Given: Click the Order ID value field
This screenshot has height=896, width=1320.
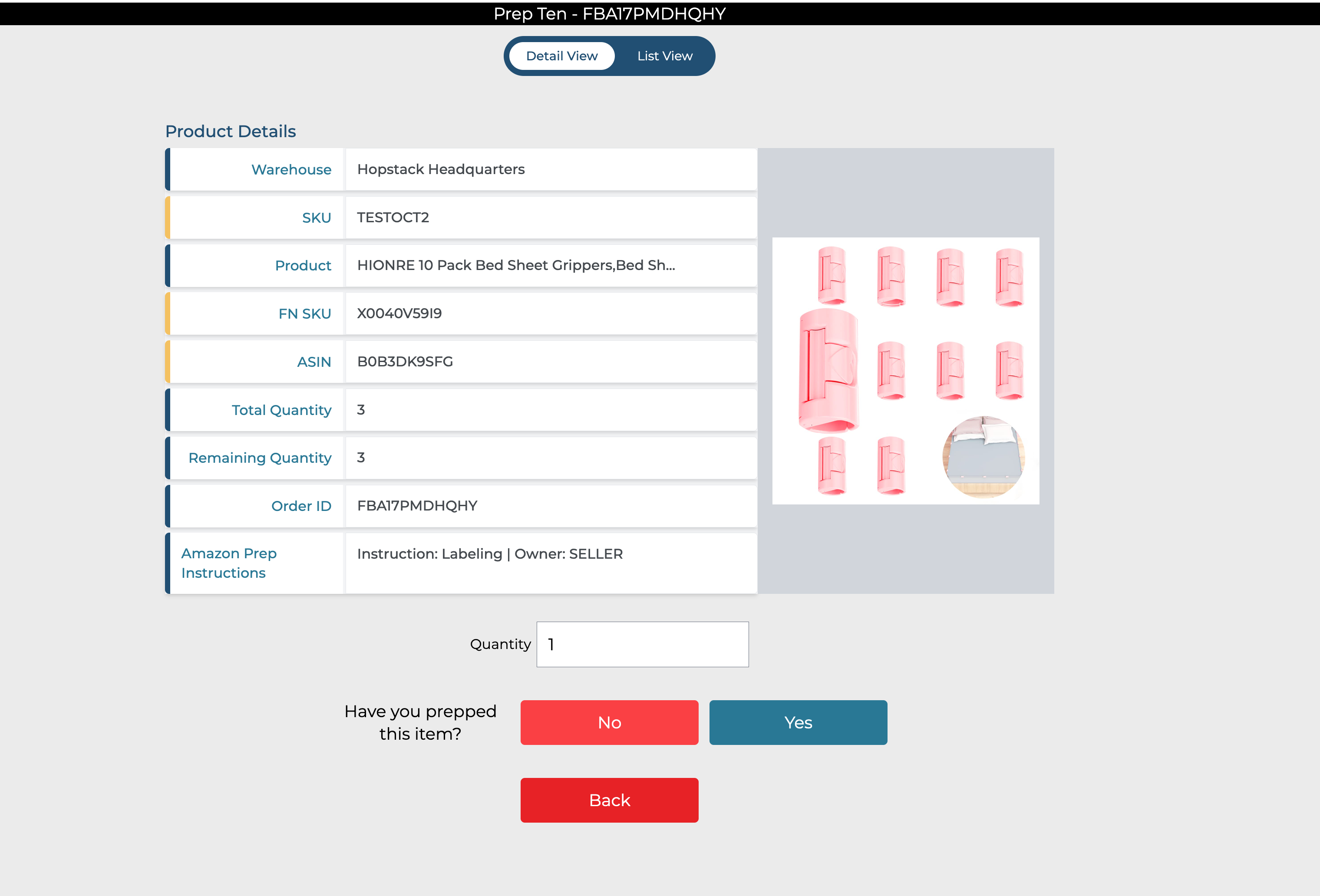Looking at the screenshot, I should click(x=417, y=506).
